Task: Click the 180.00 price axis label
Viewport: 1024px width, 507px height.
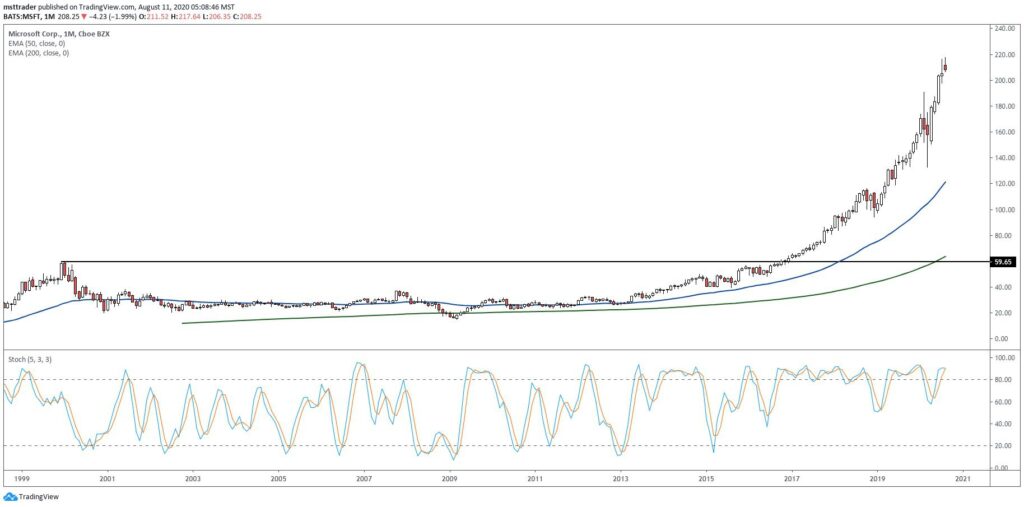Action: coord(1006,106)
